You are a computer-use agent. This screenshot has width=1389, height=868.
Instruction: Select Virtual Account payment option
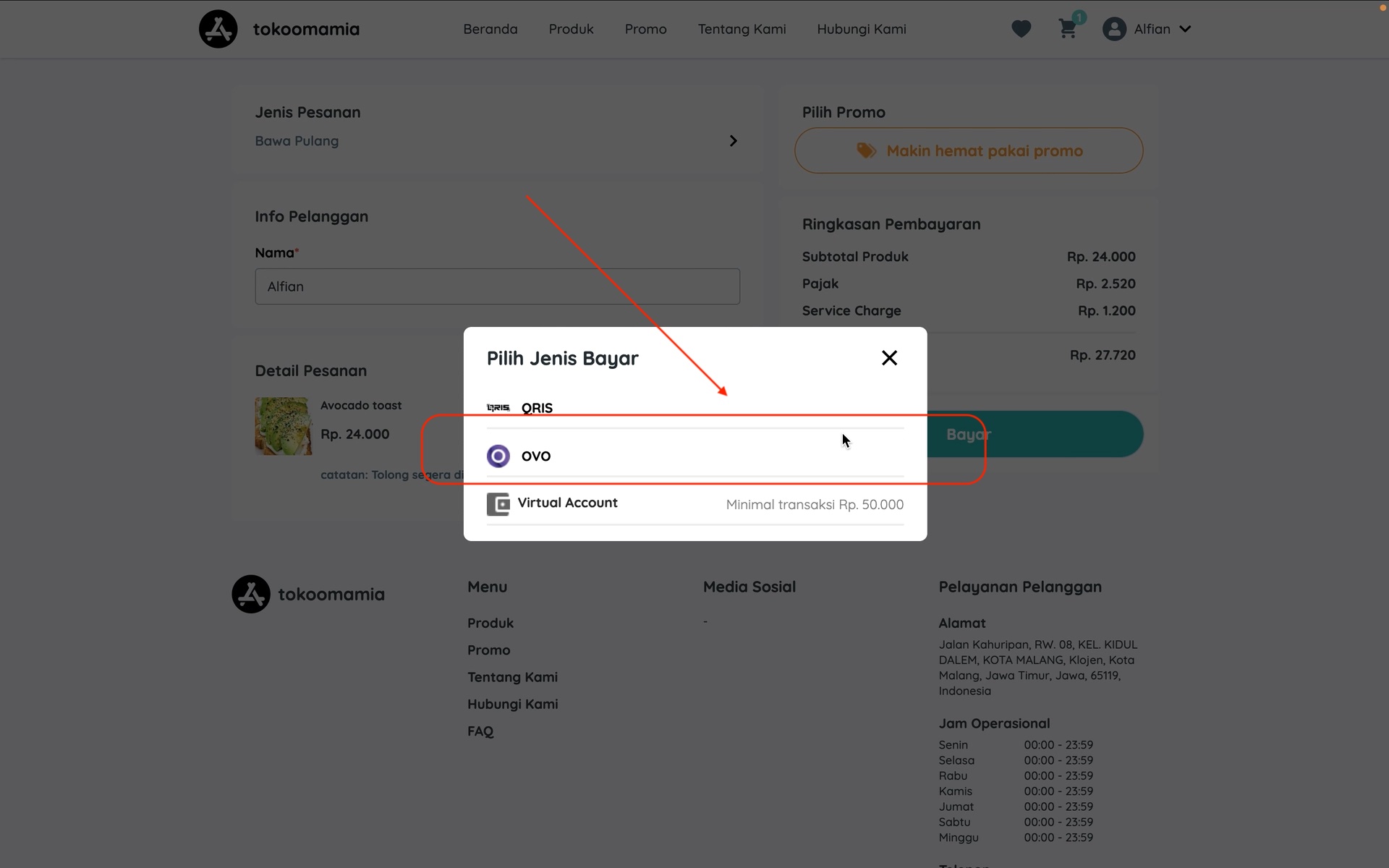point(695,504)
